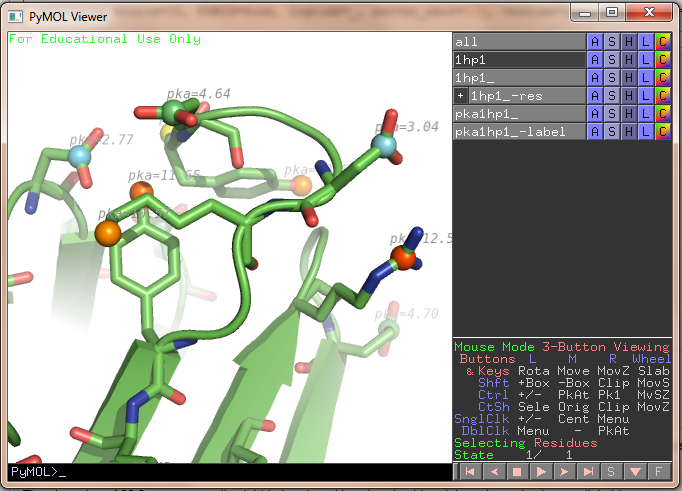
Task: Advance forward one frame
Action: click(564, 471)
